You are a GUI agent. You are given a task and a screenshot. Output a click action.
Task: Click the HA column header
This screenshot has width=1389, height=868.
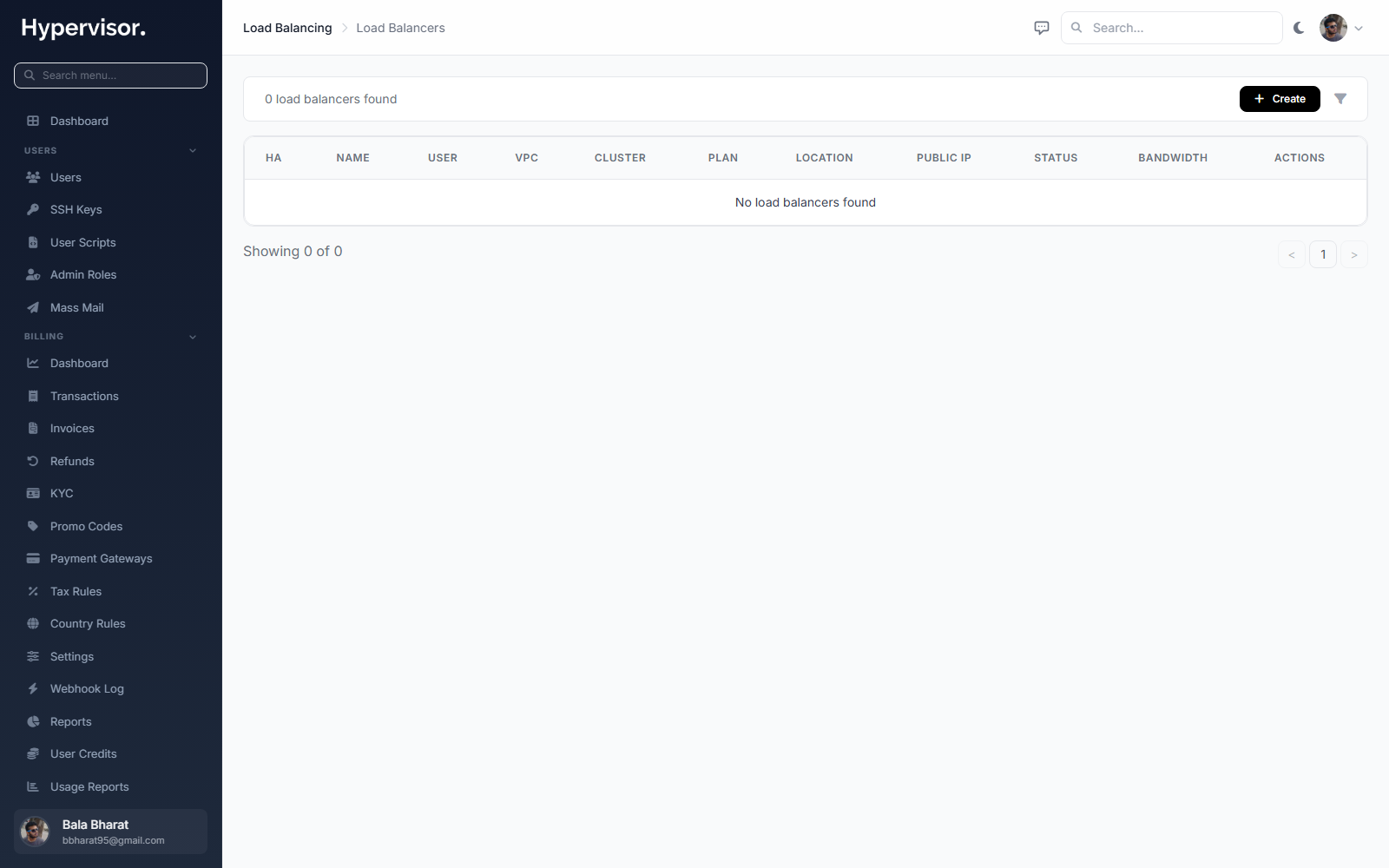pos(273,158)
